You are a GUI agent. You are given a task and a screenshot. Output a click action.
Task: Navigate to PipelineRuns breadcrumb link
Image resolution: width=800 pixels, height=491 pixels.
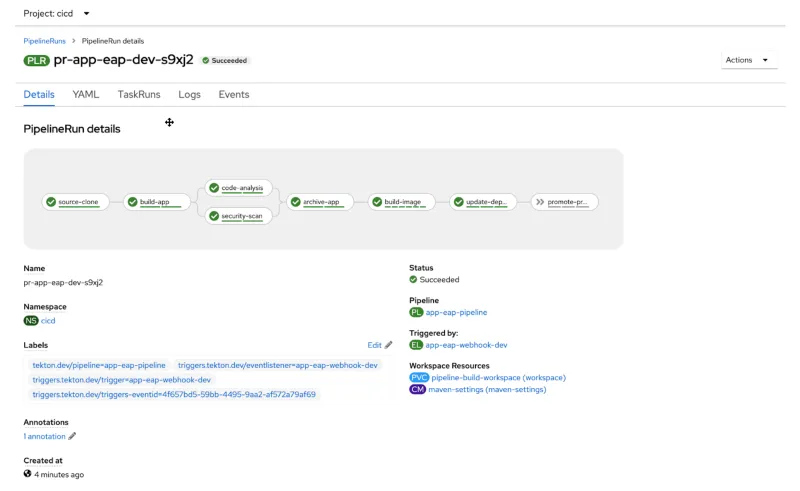click(45, 41)
